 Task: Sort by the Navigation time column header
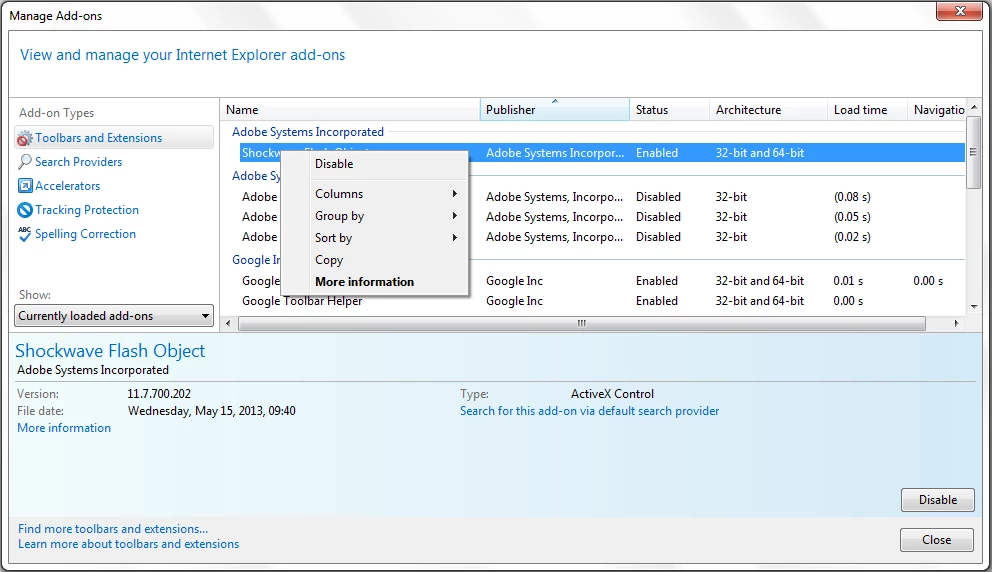pos(937,109)
